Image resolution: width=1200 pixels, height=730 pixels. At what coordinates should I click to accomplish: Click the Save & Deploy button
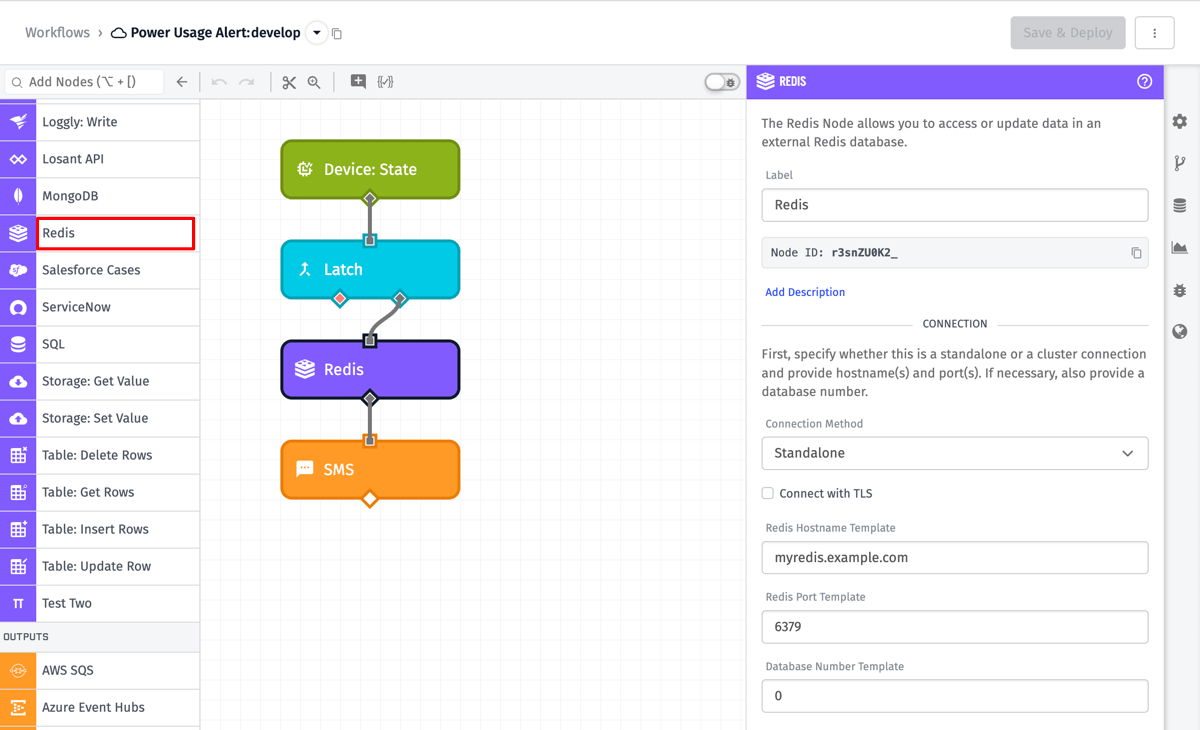click(1068, 33)
